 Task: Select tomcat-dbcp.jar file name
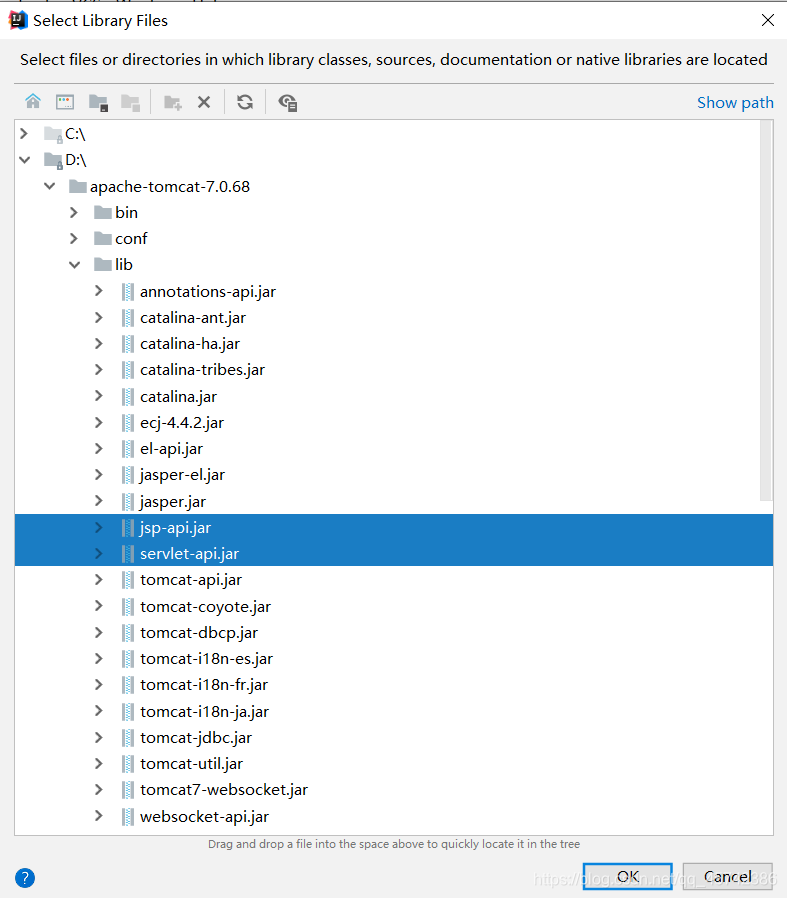pos(199,633)
